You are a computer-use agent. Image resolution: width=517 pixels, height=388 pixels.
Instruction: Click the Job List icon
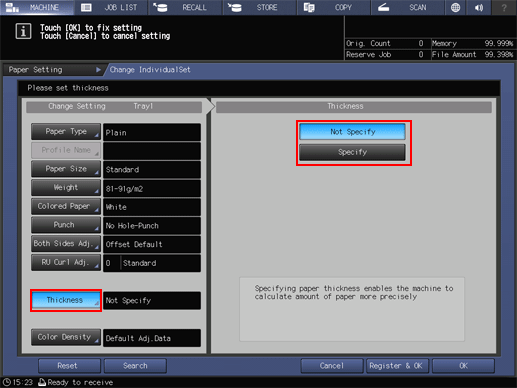[x=86, y=7]
